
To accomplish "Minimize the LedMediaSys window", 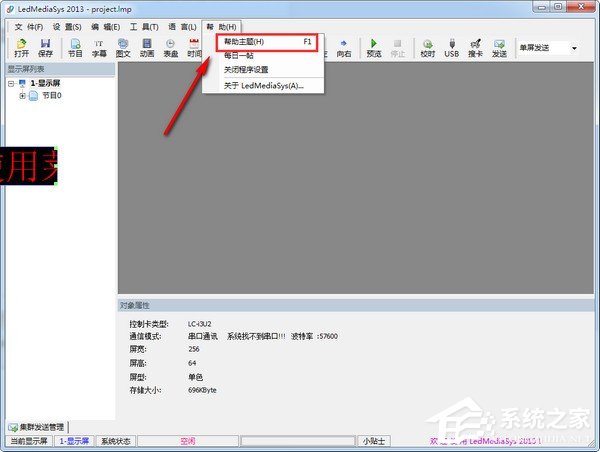I will [x=542, y=7].
